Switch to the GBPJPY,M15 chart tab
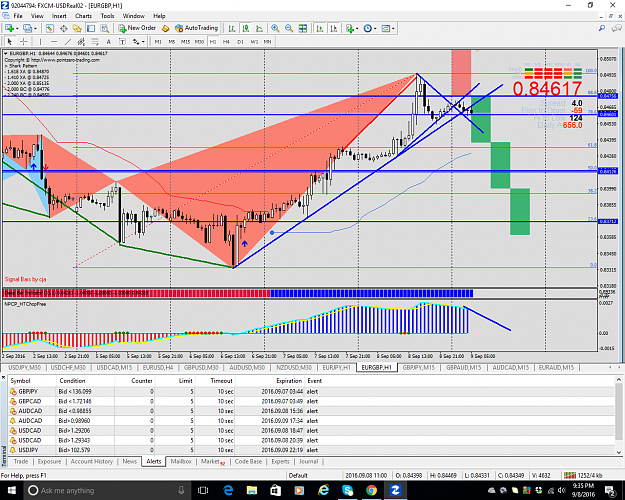 click(418, 367)
